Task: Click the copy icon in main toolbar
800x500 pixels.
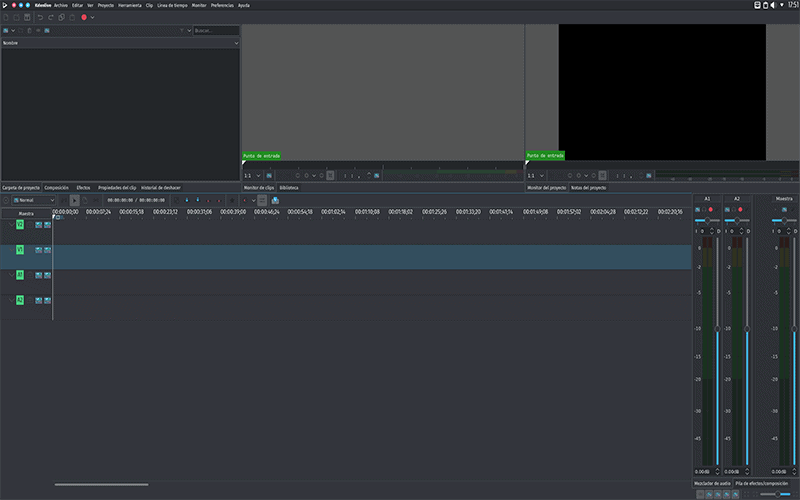Action: pos(61,17)
